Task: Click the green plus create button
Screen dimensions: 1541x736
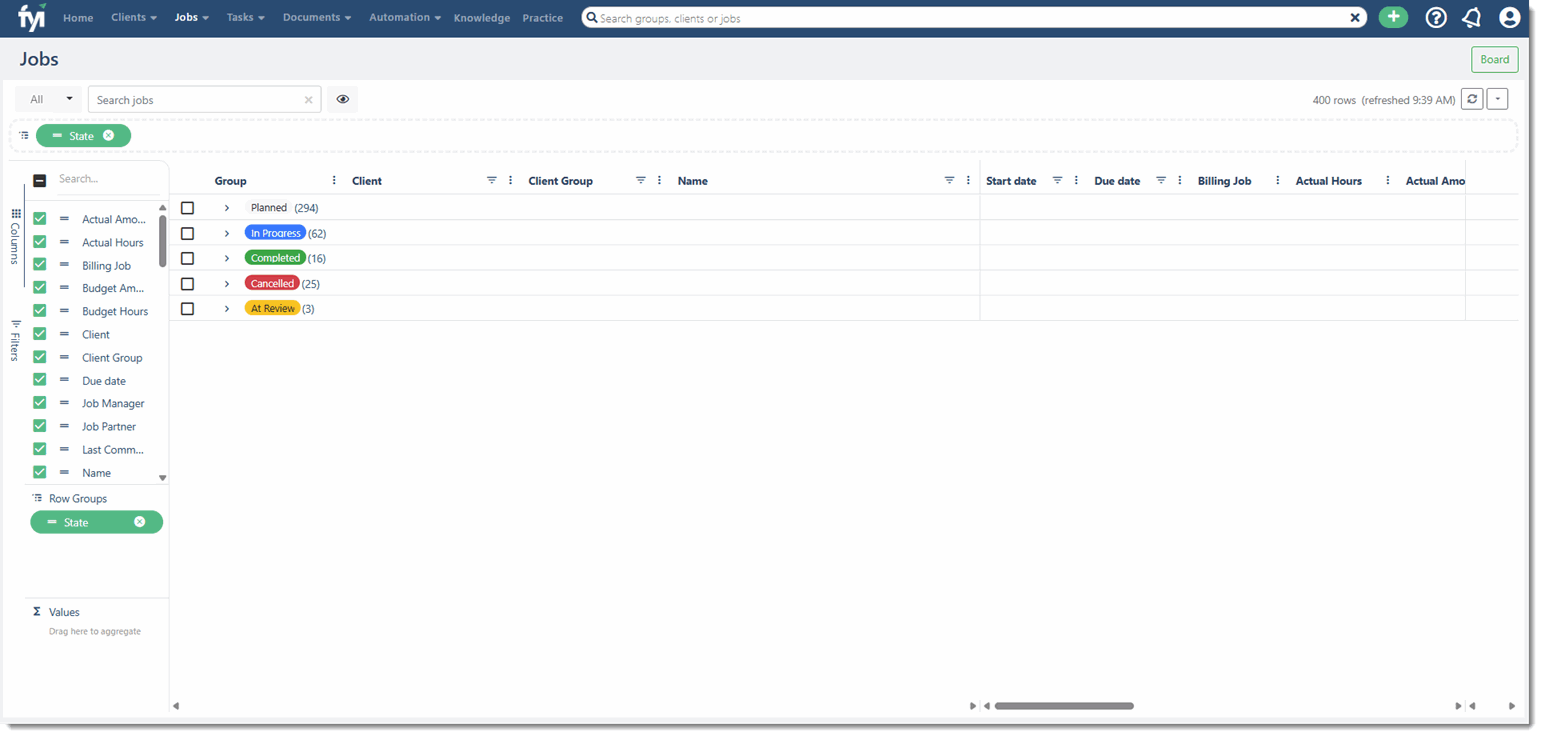Action: click(x=1393, y=17)
